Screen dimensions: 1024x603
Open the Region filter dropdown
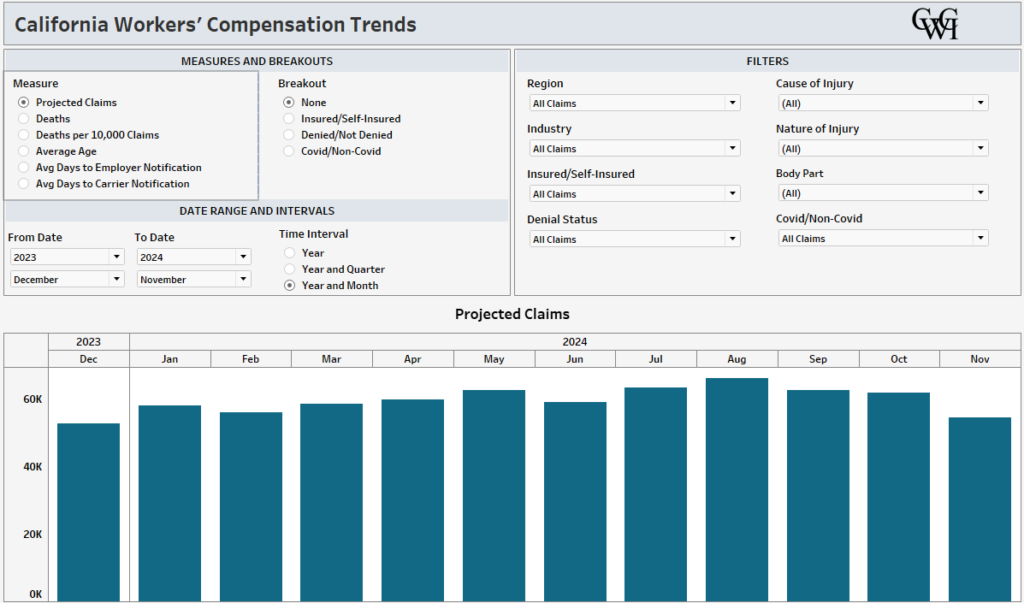click(x=732, y=103)
